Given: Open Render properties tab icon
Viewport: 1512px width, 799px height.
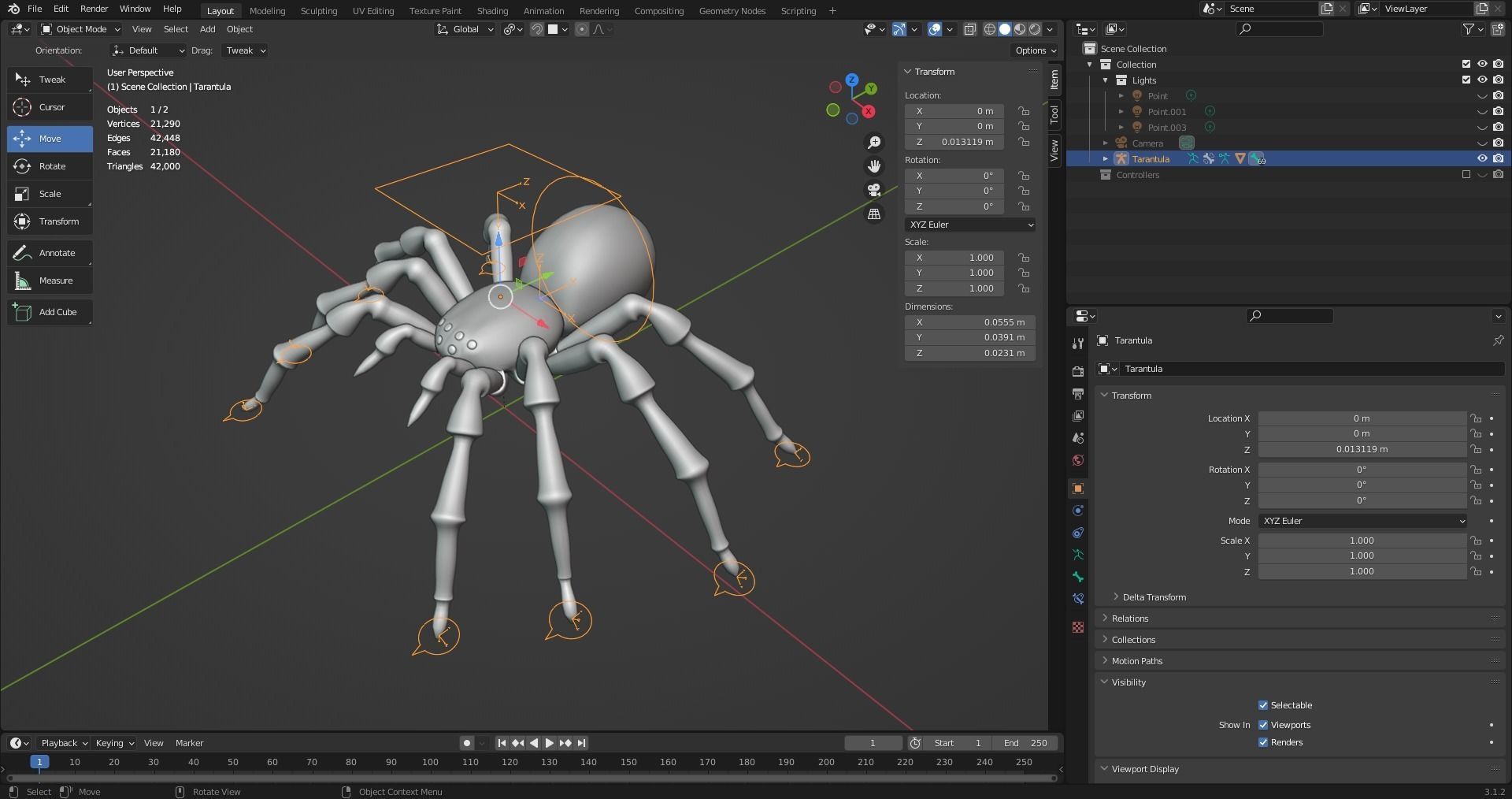Looking at the screenshot, I should pyautogui.click(x=1078, y=371).
